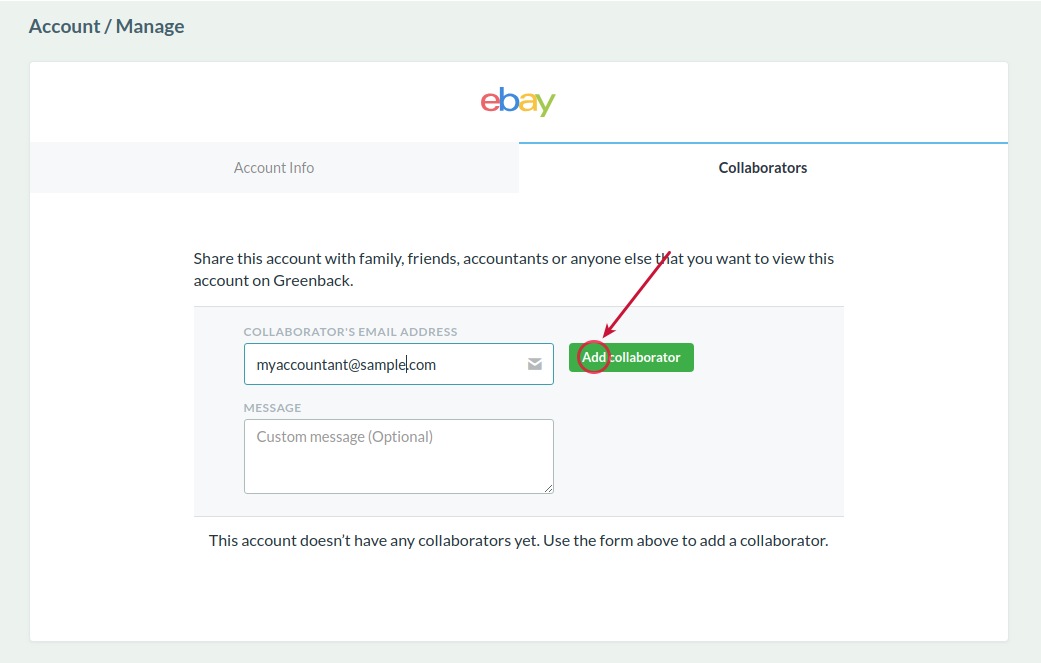
Task: Click the Custom message optional text area
Action: point(398,456)
